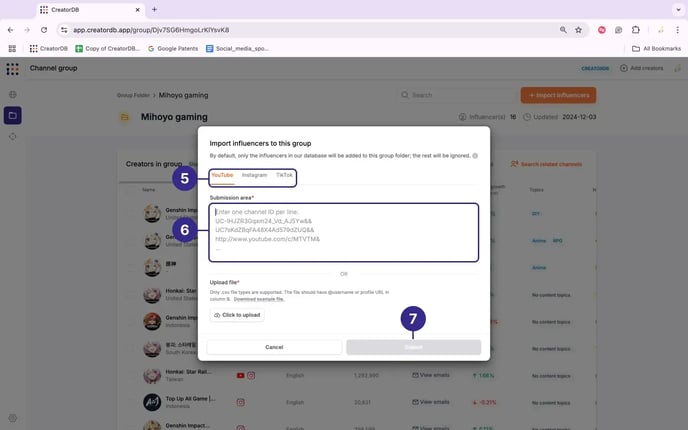Screen dimensions: 688x430
Task: Close the CreatorDB browser tab
Action: 137,10
